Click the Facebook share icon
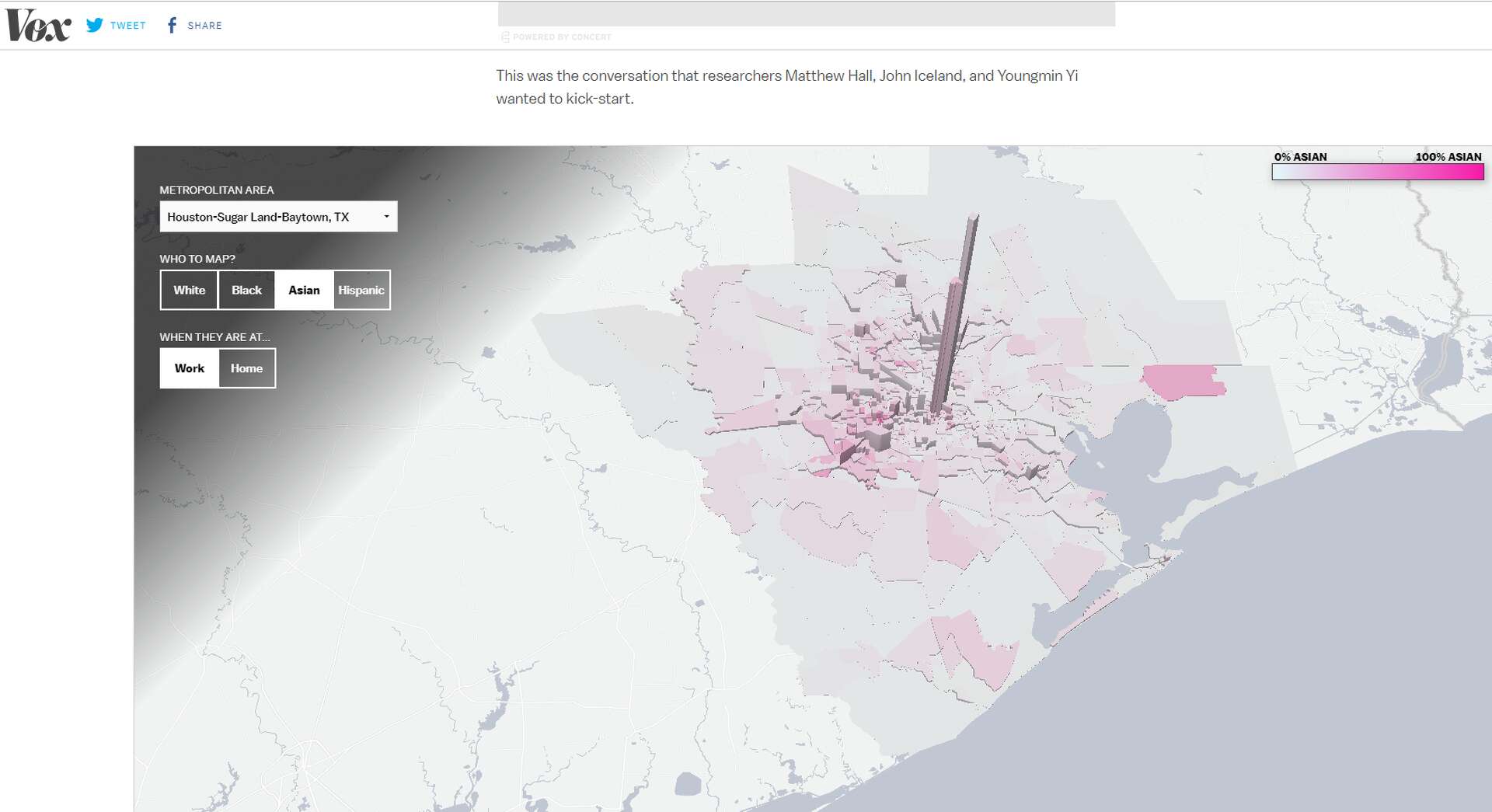 click(x=173, y=24)
